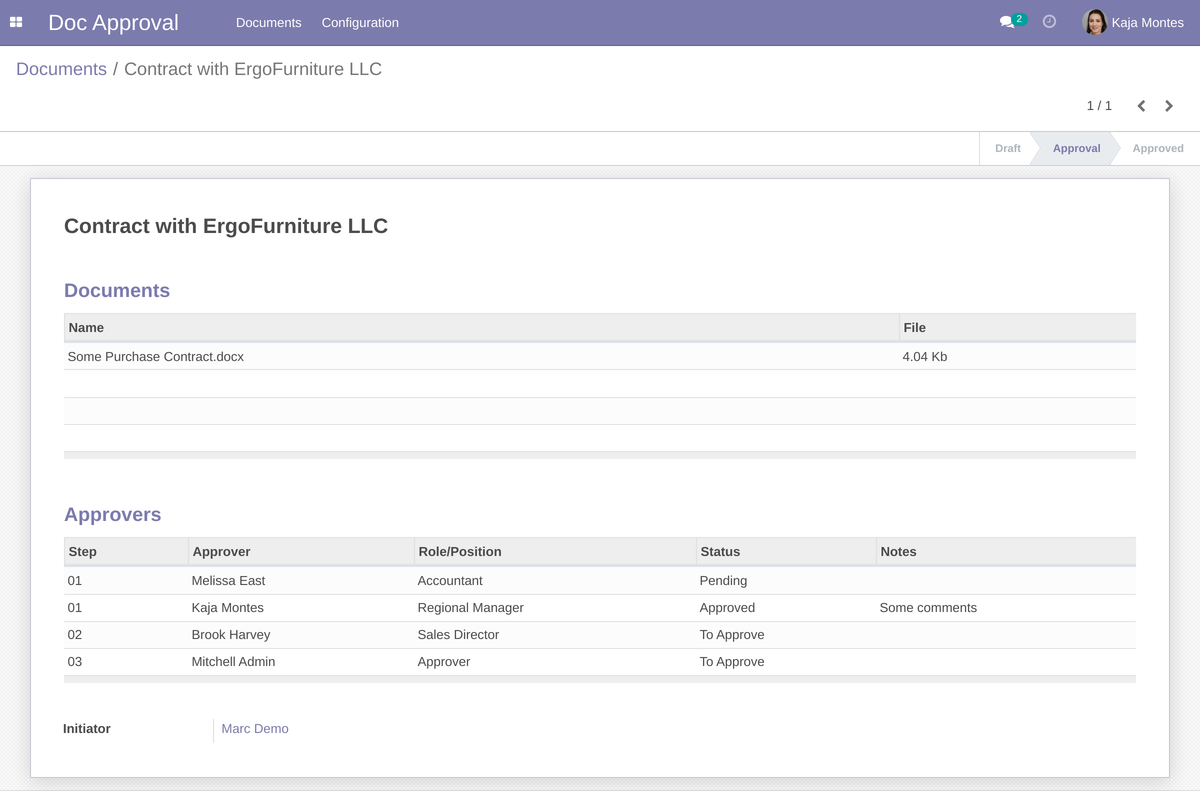Open the Marc Demo initiator link

255,729
